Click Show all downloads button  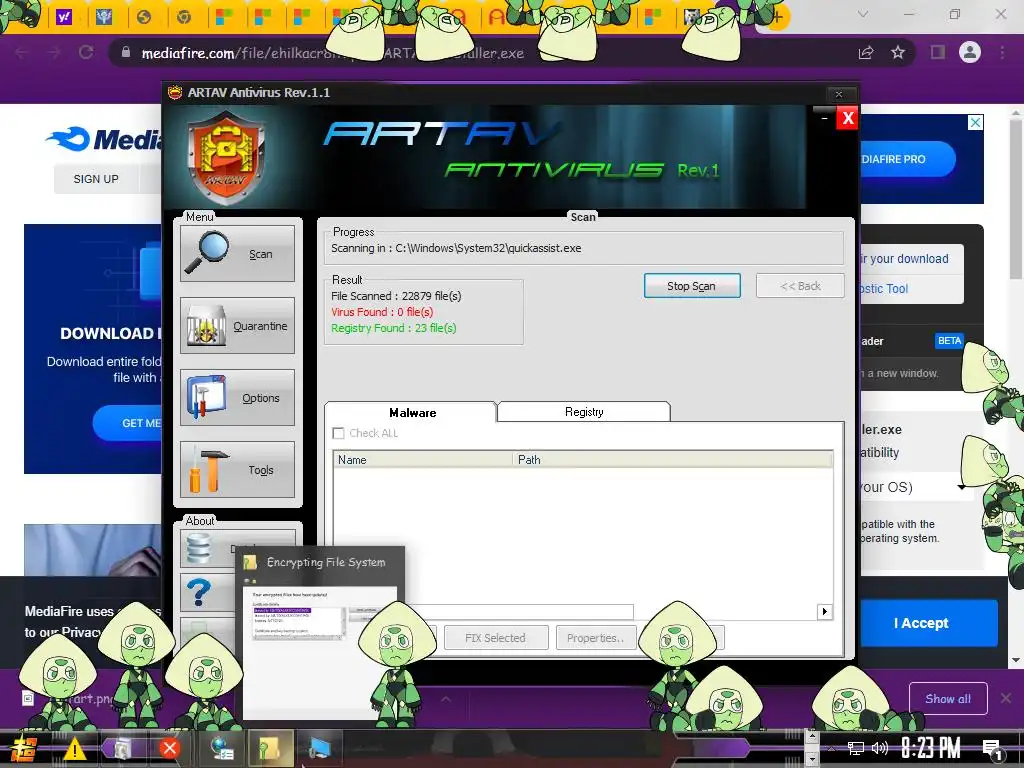(948, 699)
